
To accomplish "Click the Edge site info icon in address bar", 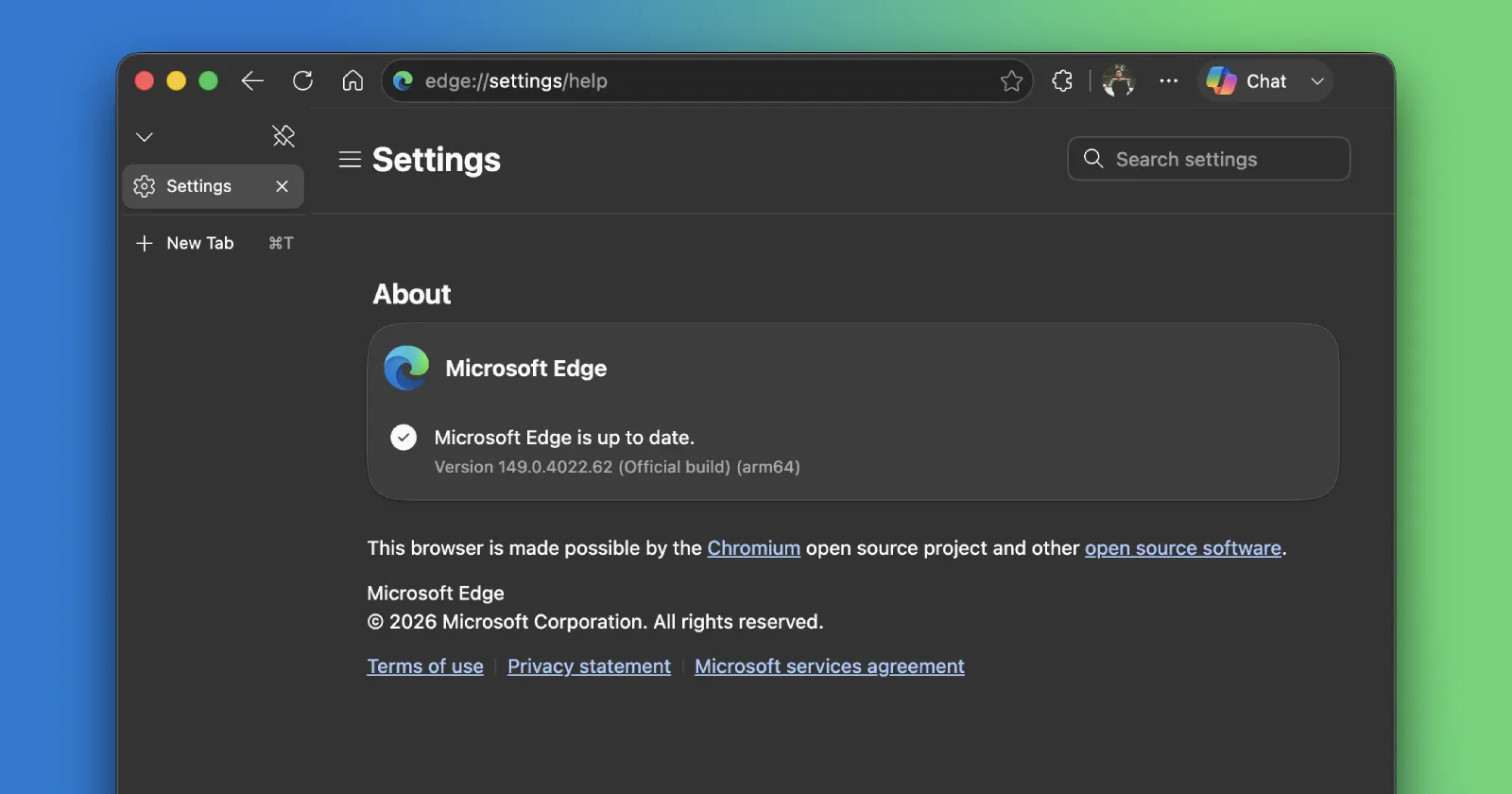I will pos(403,81).
